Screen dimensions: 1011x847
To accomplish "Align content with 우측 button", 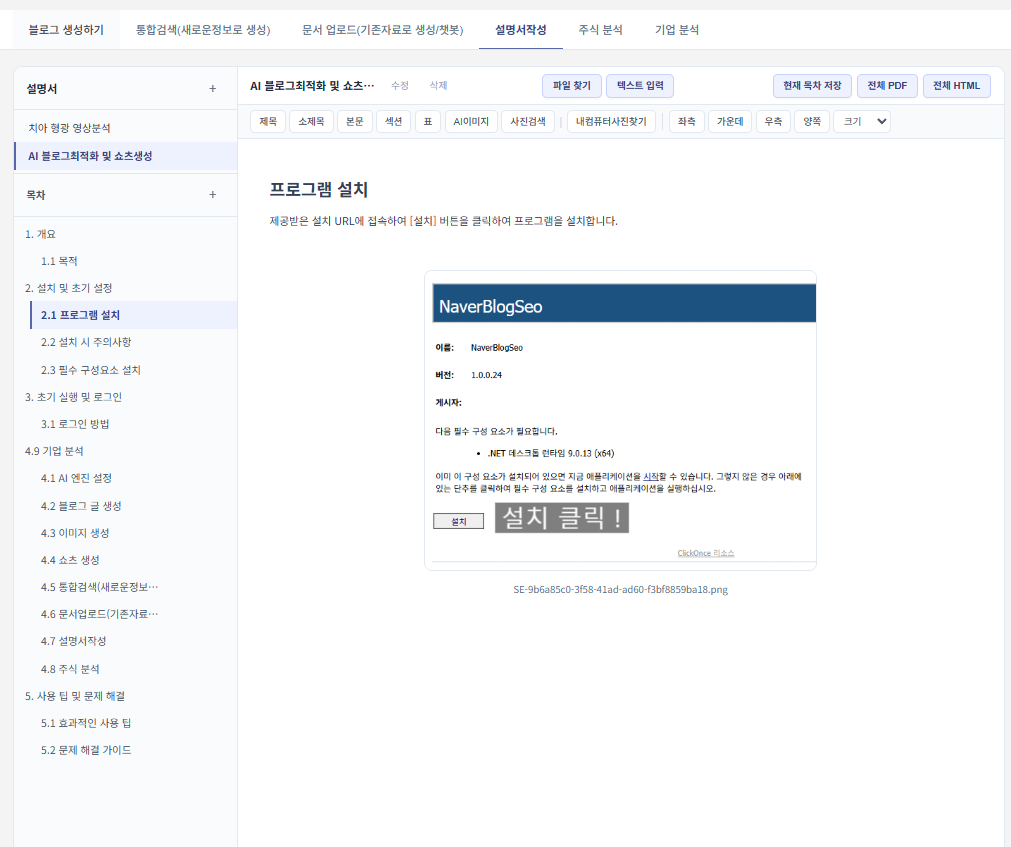I will click(x=773, y=121).
